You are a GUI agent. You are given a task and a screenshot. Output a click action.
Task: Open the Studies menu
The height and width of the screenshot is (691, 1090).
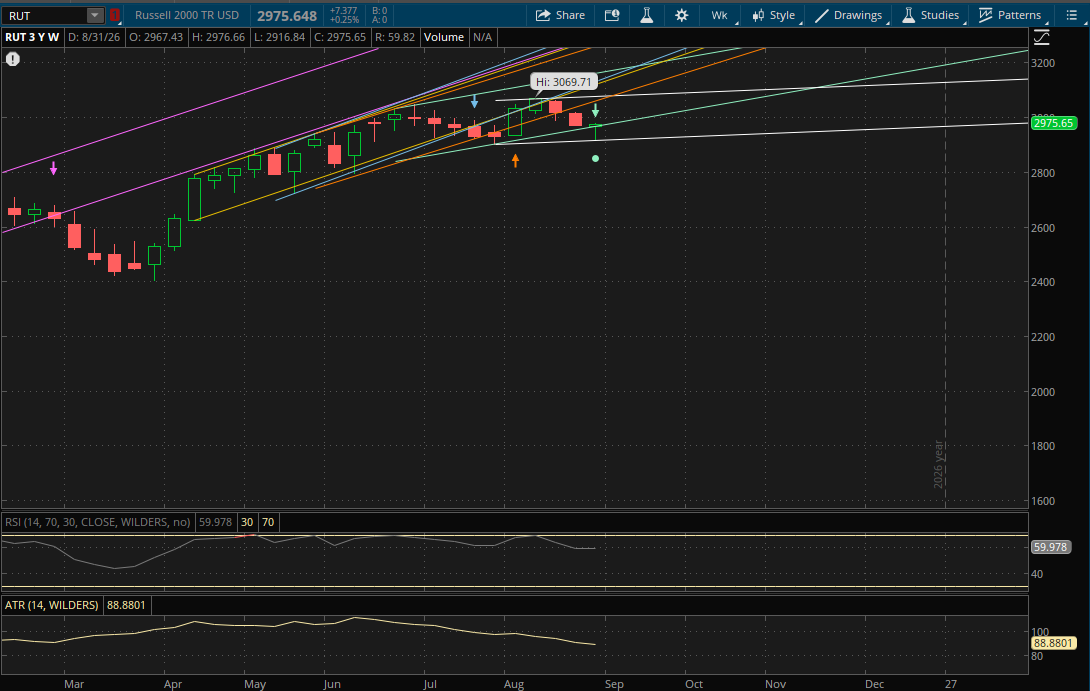(x=931, y=15)
